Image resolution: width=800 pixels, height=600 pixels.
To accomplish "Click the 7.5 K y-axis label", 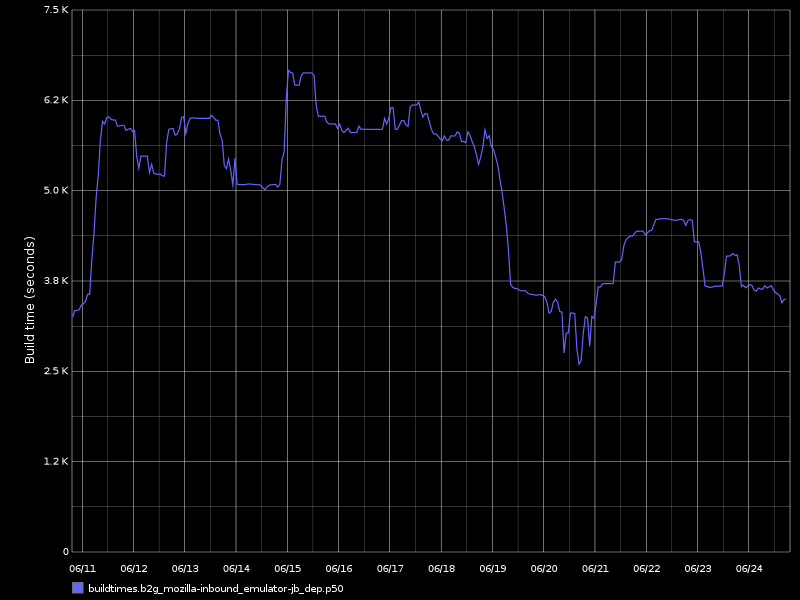I will click(57, 10).
